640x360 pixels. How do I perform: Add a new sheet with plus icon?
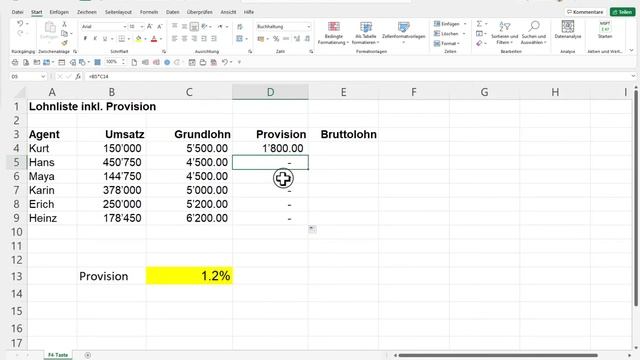88,356
